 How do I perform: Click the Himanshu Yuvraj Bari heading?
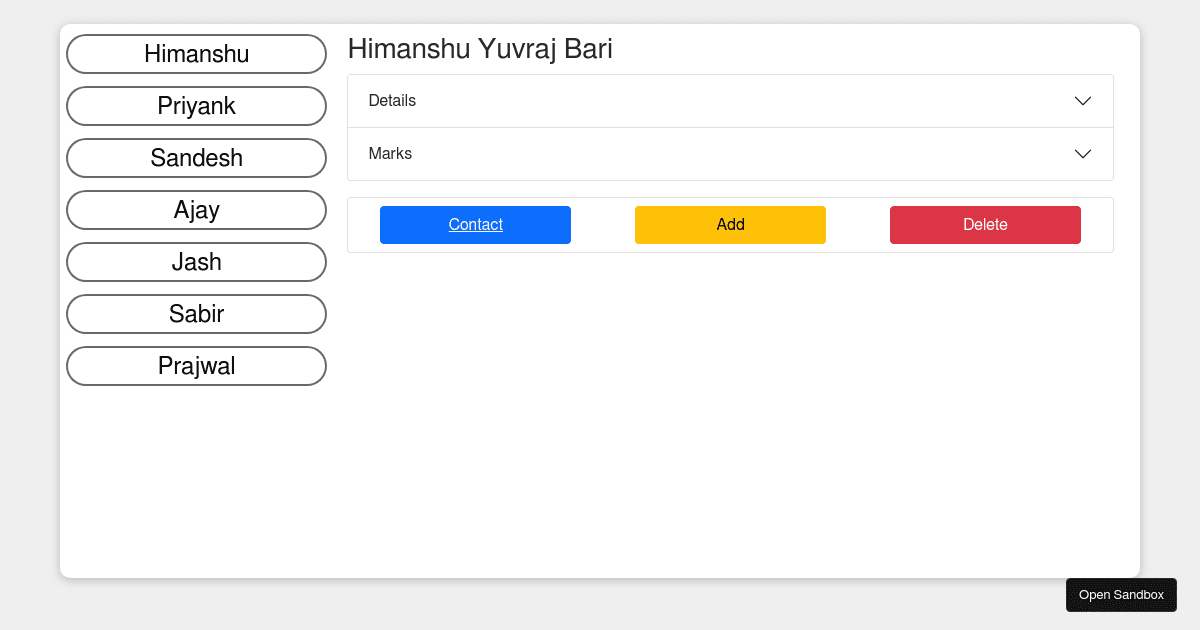(480, 49)
